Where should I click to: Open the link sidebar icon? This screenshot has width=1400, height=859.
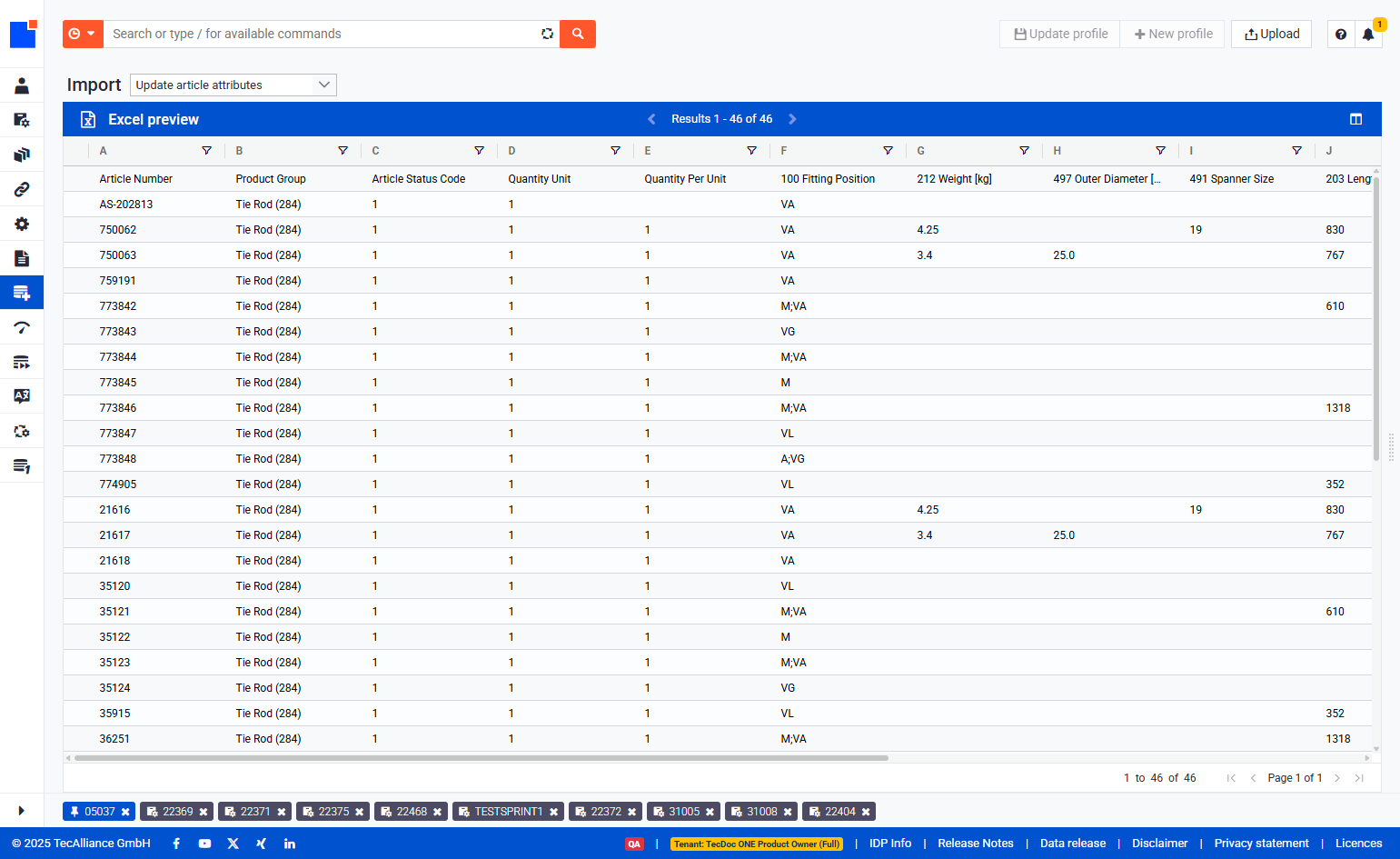(22, 189)
